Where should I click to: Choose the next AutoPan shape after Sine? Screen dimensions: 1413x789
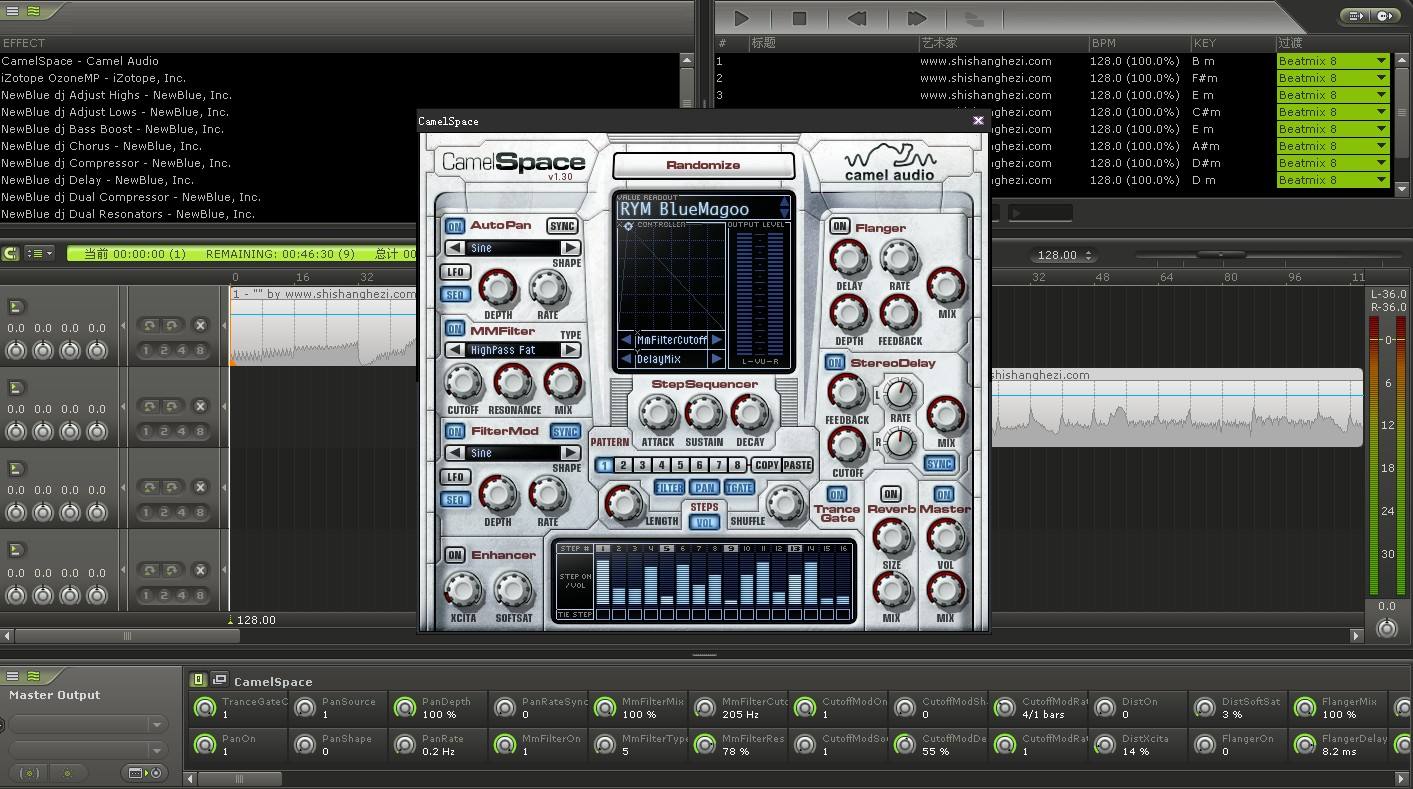pos(570,248)
